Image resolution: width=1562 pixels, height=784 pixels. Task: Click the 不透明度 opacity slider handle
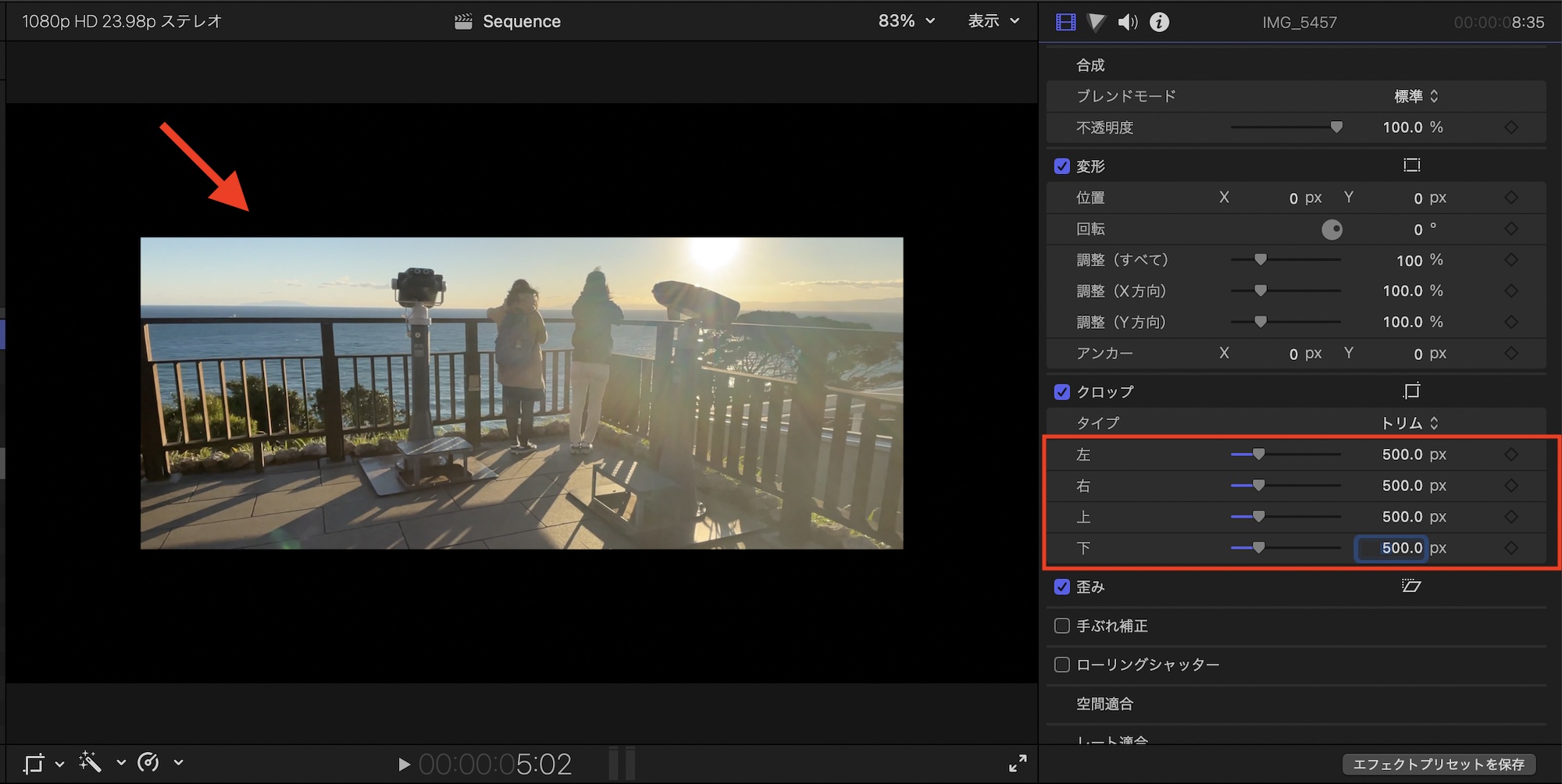1336,127
